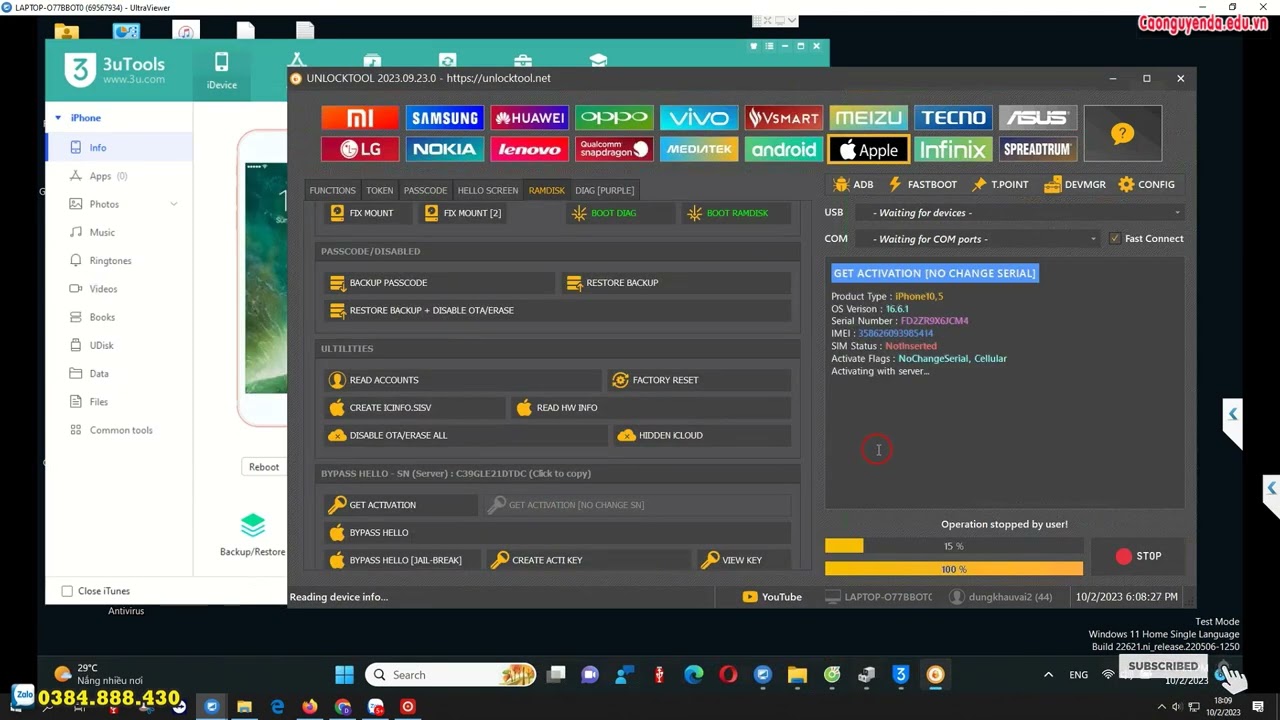The width and height of the screenshot is (1280, 720).
Task: Pick the Vivo brand tile
Action: click(x=699, y=118)
